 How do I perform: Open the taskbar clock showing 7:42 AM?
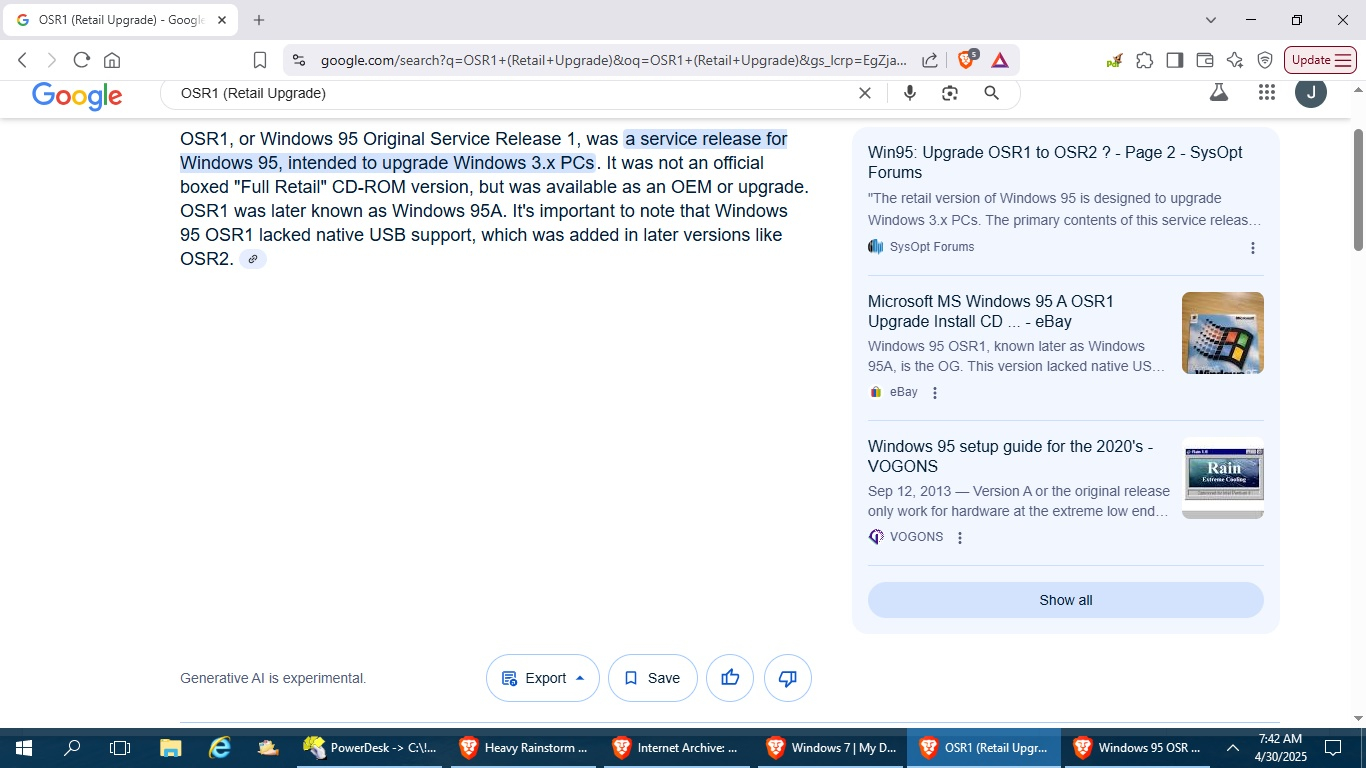click(1280, 748)
